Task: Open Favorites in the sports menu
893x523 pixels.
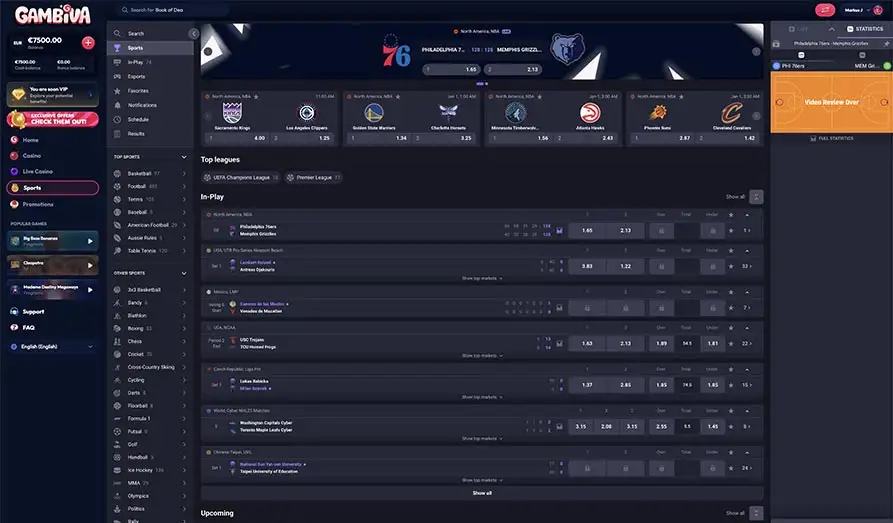Action: pos(150,91)
